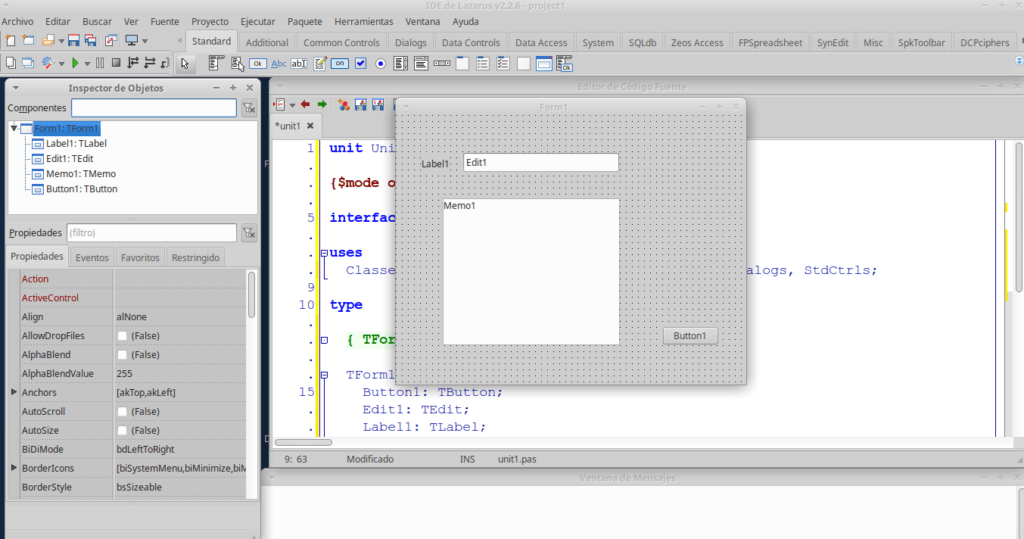This screenshot has width=1024, height=539.
Task: Click the Save All icon
Action: (x=91, y=41)
